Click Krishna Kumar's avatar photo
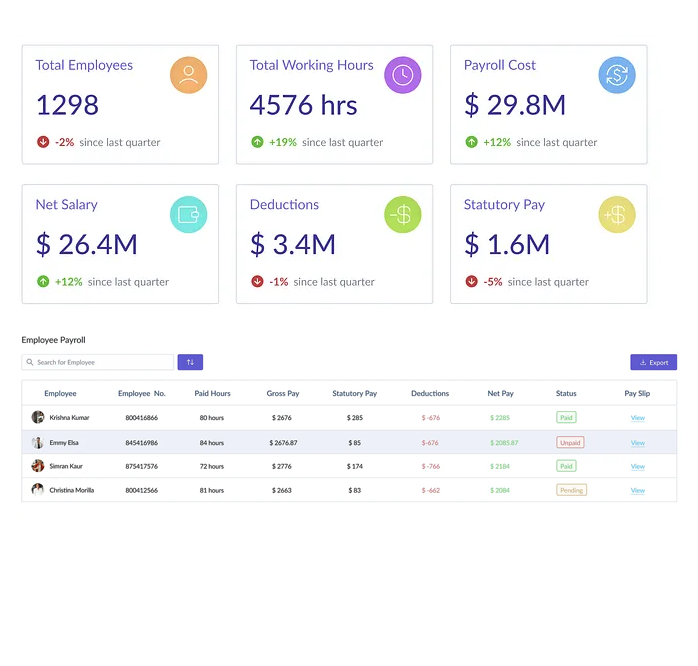This screenshot has width=698, height=666. click(x=38, y=418)
